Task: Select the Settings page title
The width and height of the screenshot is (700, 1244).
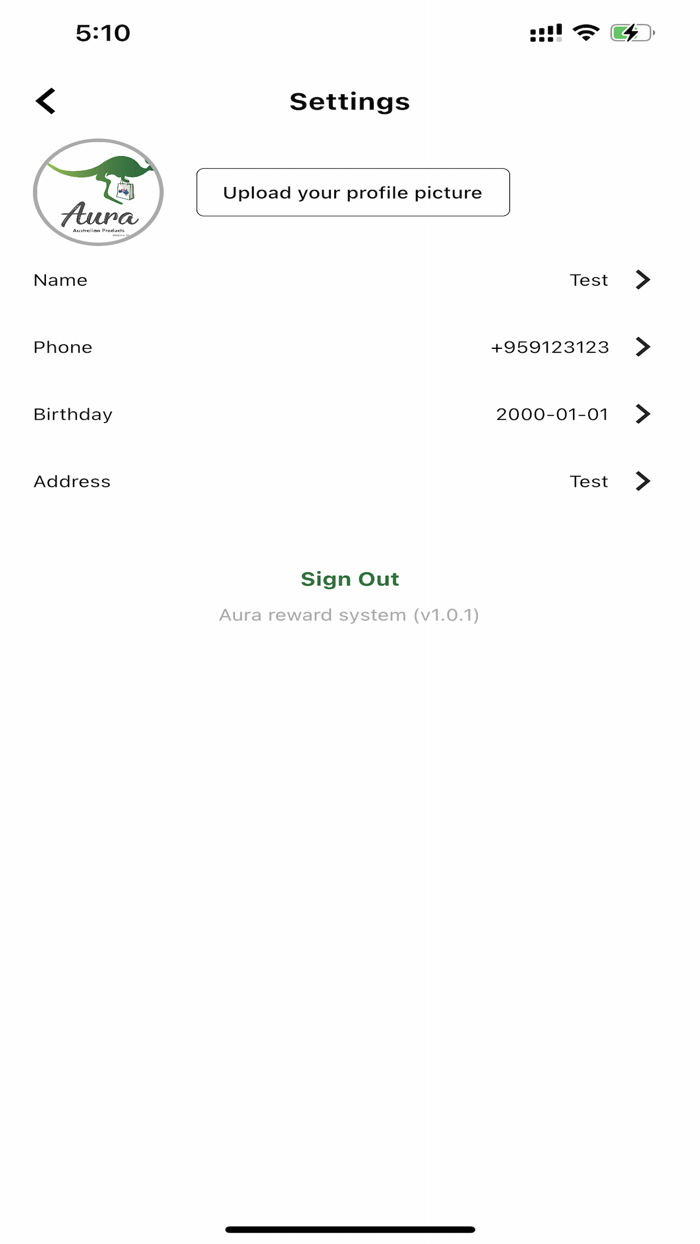Action: [x=349, y=101]
